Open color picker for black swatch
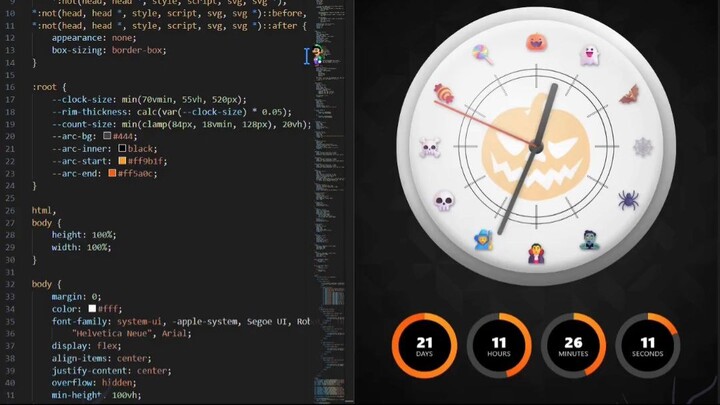This screenshot has height=405, width=720. (122, 148)
